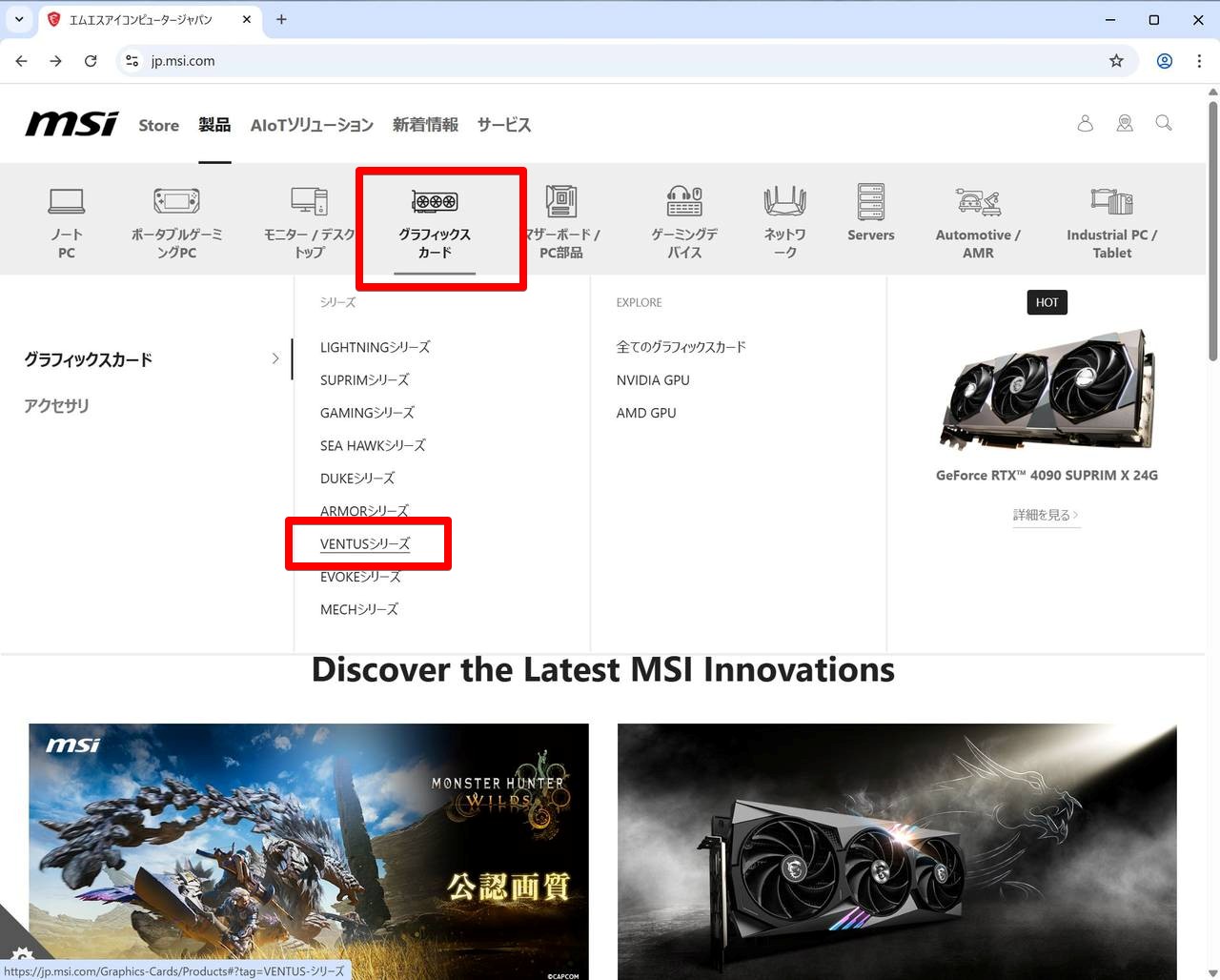Open AMD GPU link
Screen dimensions: 1220x980
click(x=646, y=413)
